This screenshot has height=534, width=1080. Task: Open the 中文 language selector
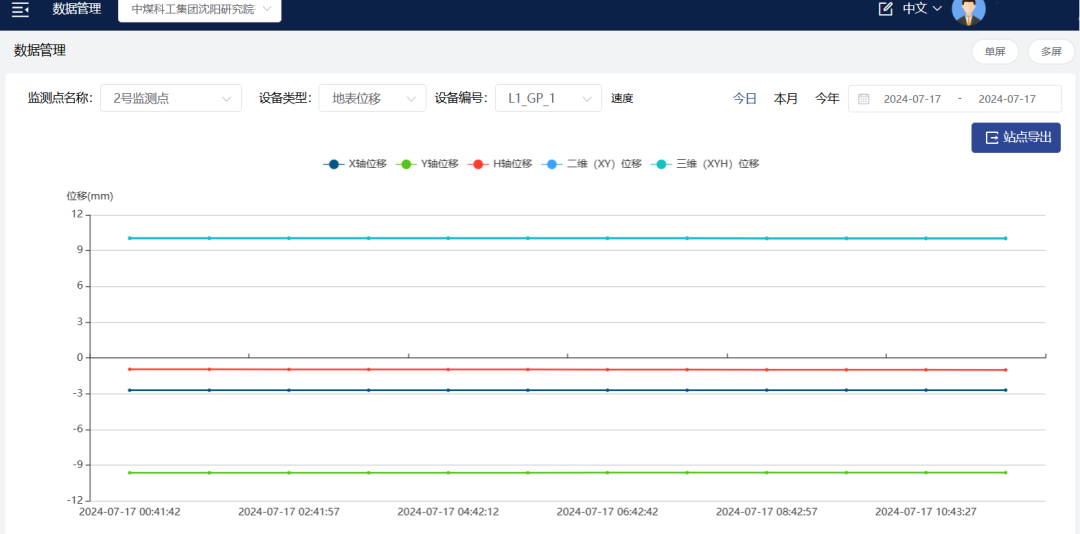pos(922,9)
